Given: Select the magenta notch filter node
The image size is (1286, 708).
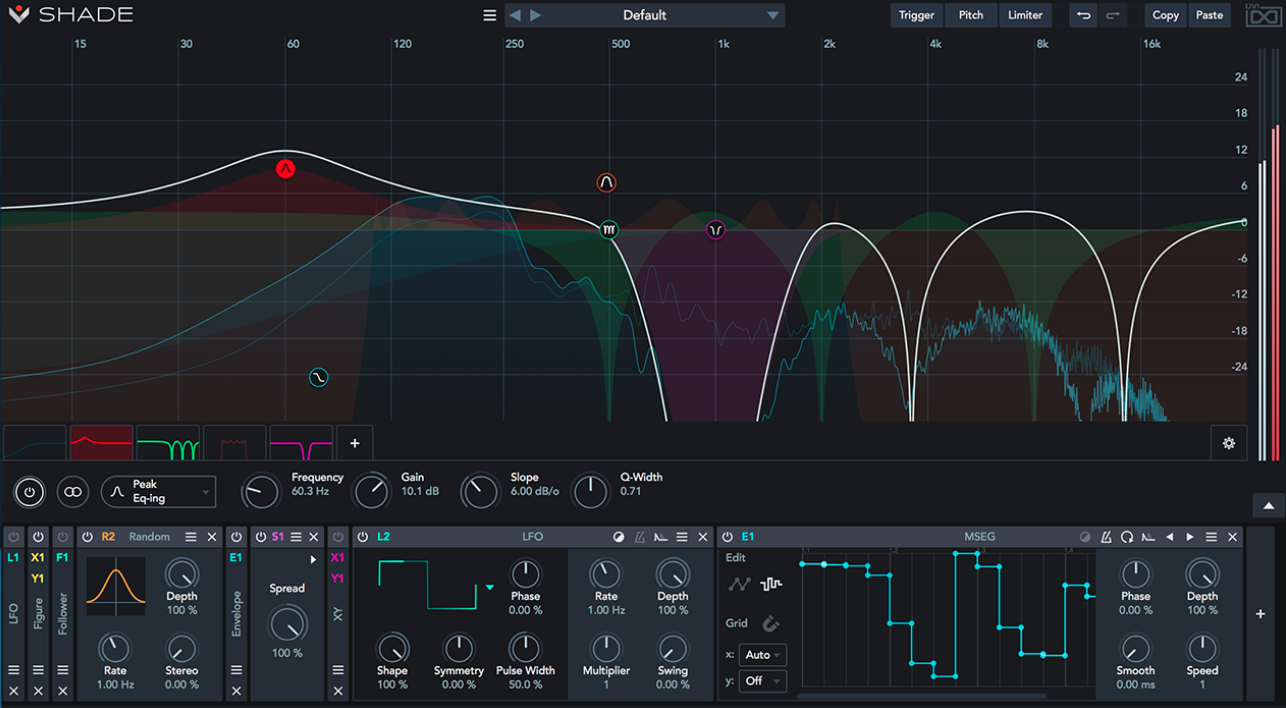Looking at the screenshot, I should (x=715, y=230).
